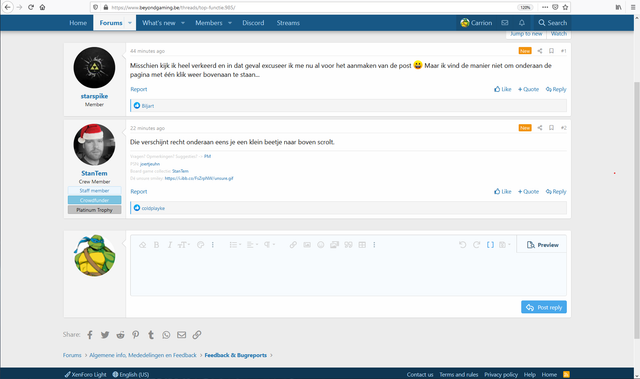Viewport: 640px width, 379px height.
Task: Share thread on Facebook
Action: [90, 335]
